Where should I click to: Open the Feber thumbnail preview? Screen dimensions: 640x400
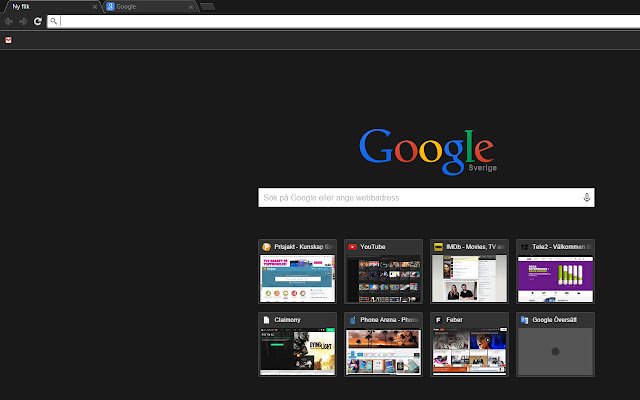pos(469,351)
